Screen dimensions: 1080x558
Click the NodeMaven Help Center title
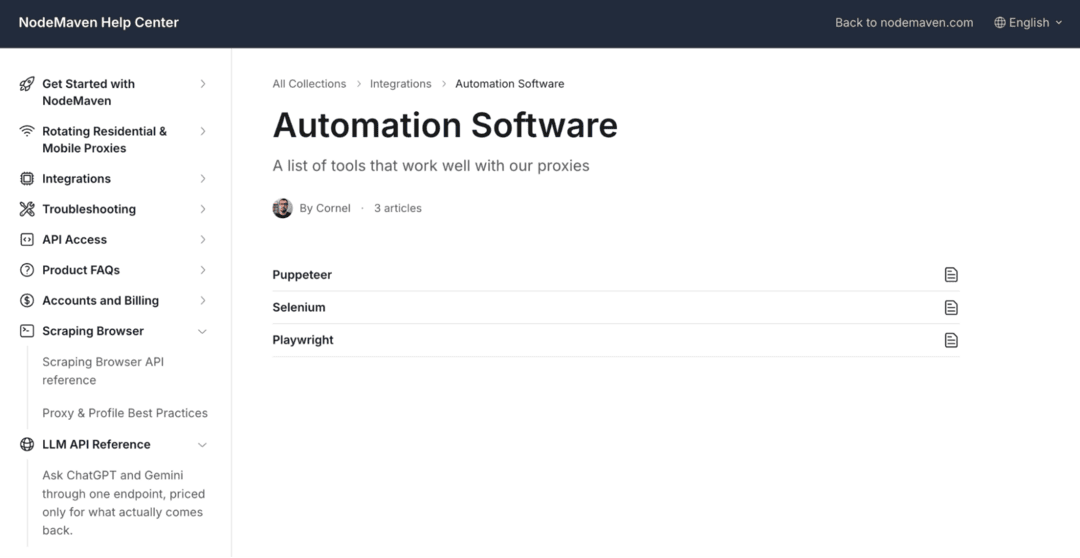pyautogui.click(x=98, y=23)
